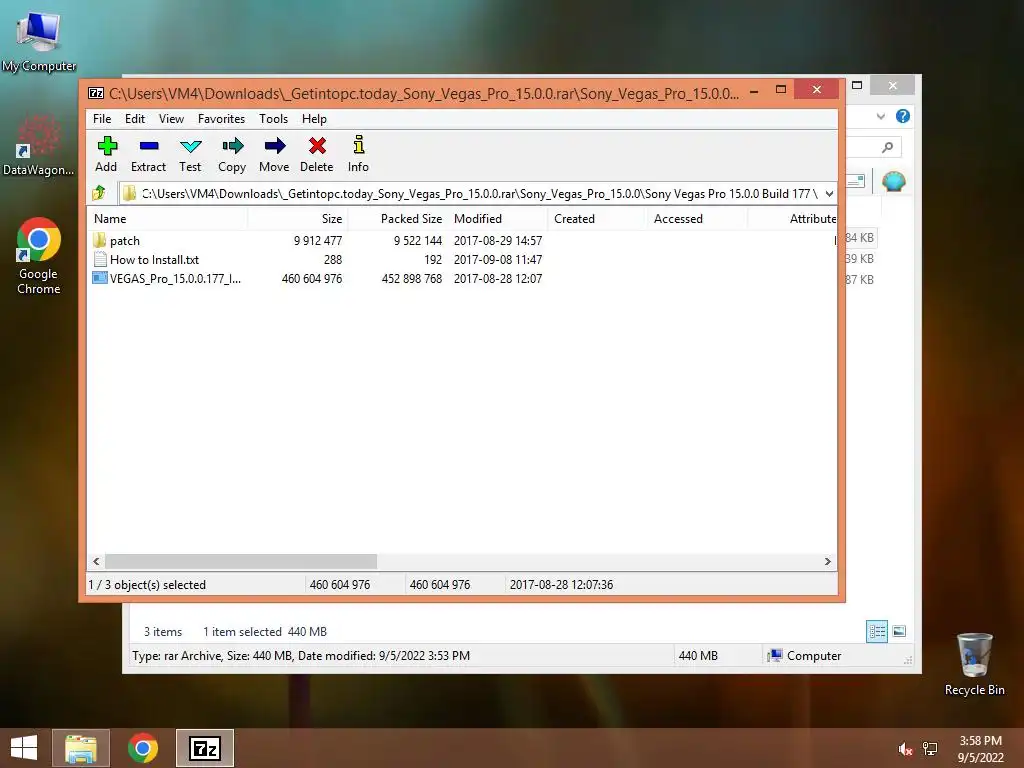Sort by the Size column header
The width and height of the screenshot is (1024, 768).
pyautogui.click(x=298, y=219)
